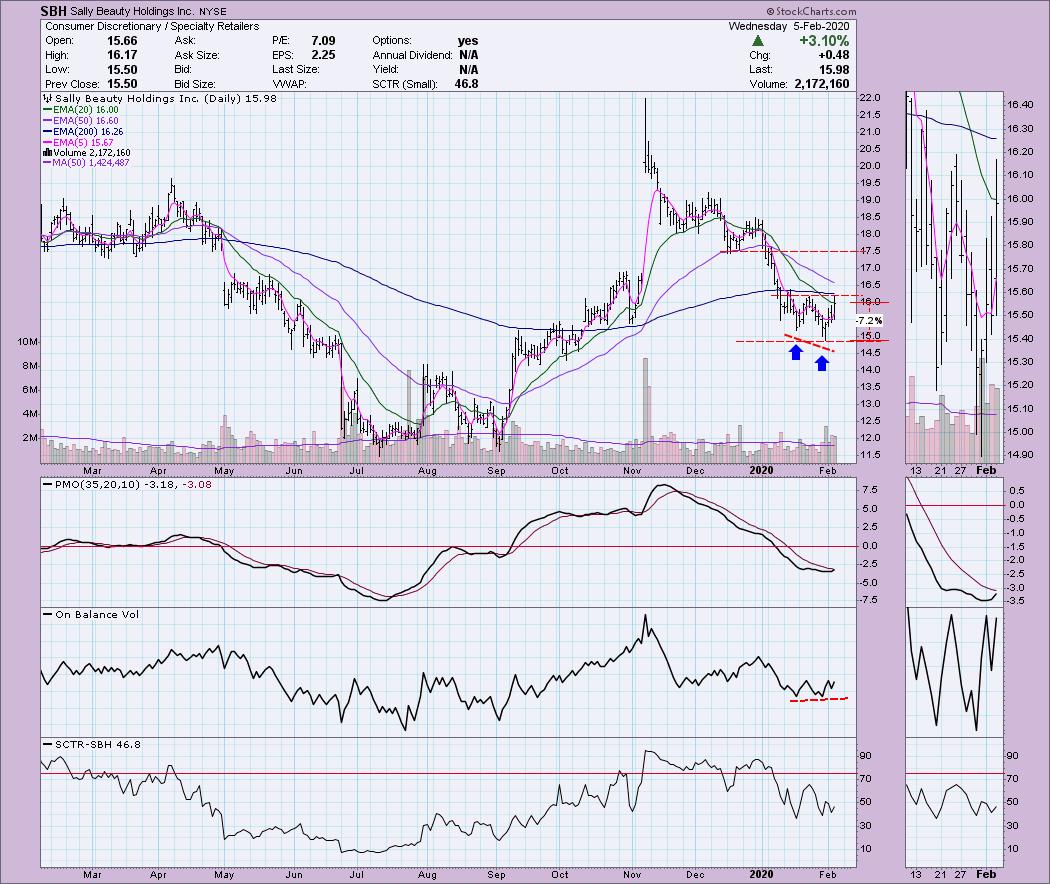Click the Bid Size label

click(x=195, y=84)
